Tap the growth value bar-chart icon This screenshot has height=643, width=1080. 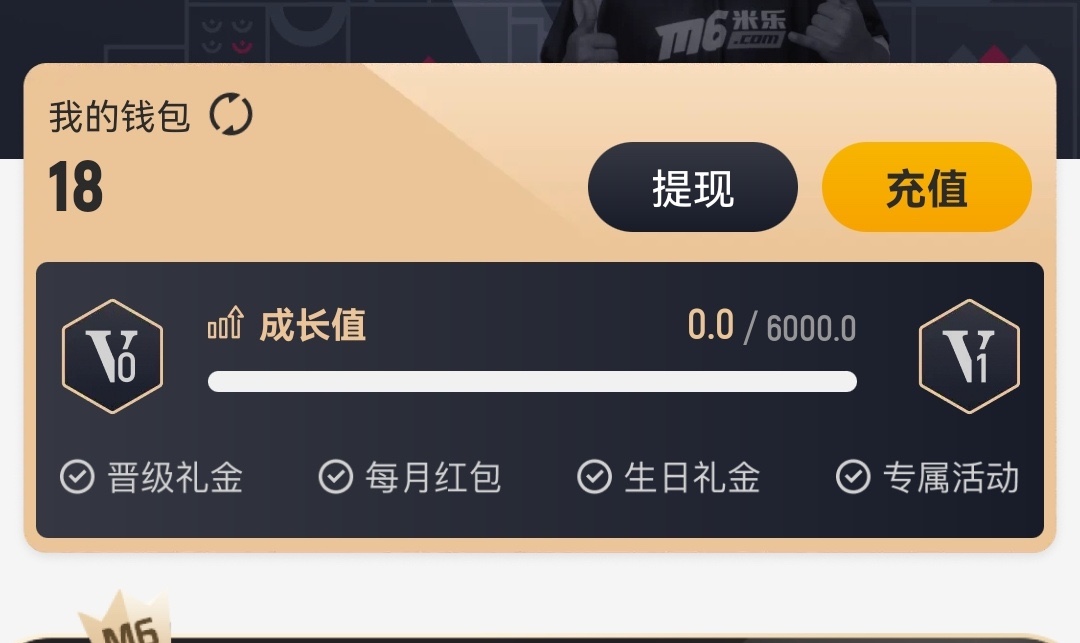tap(226, 323)
